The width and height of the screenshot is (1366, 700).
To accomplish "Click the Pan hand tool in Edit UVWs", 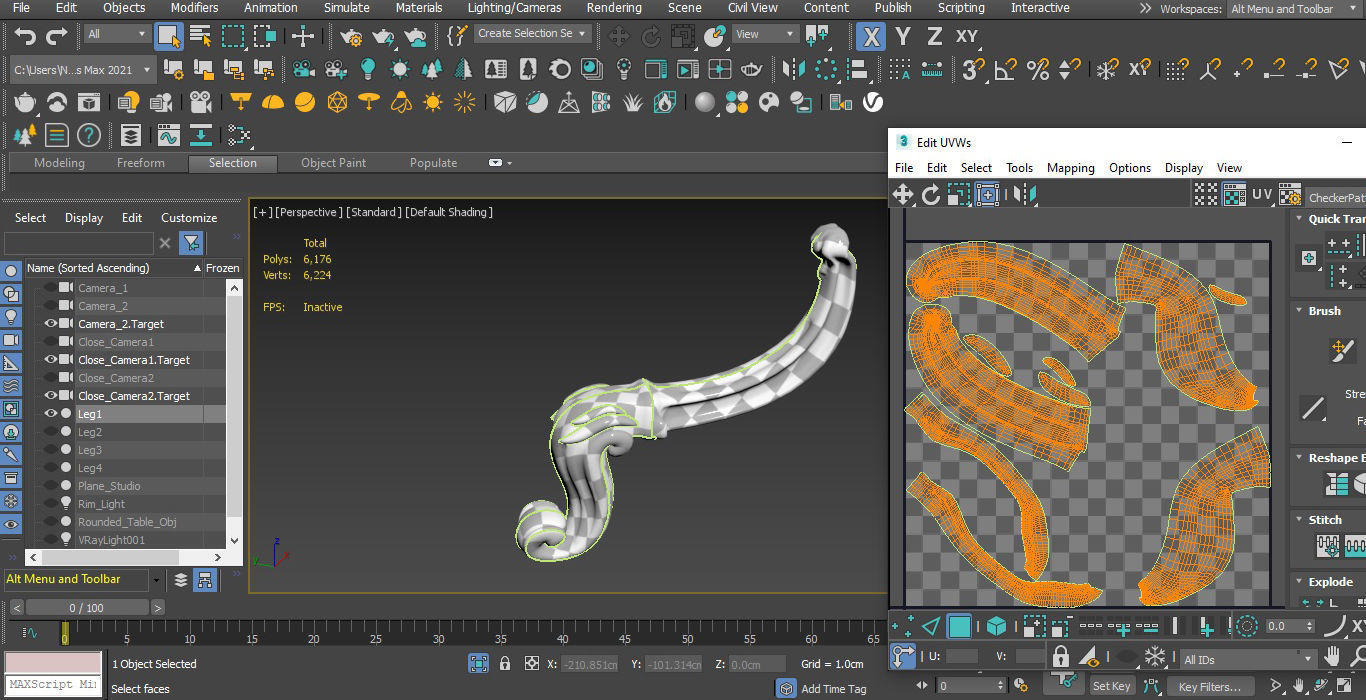I will 1332,657.
